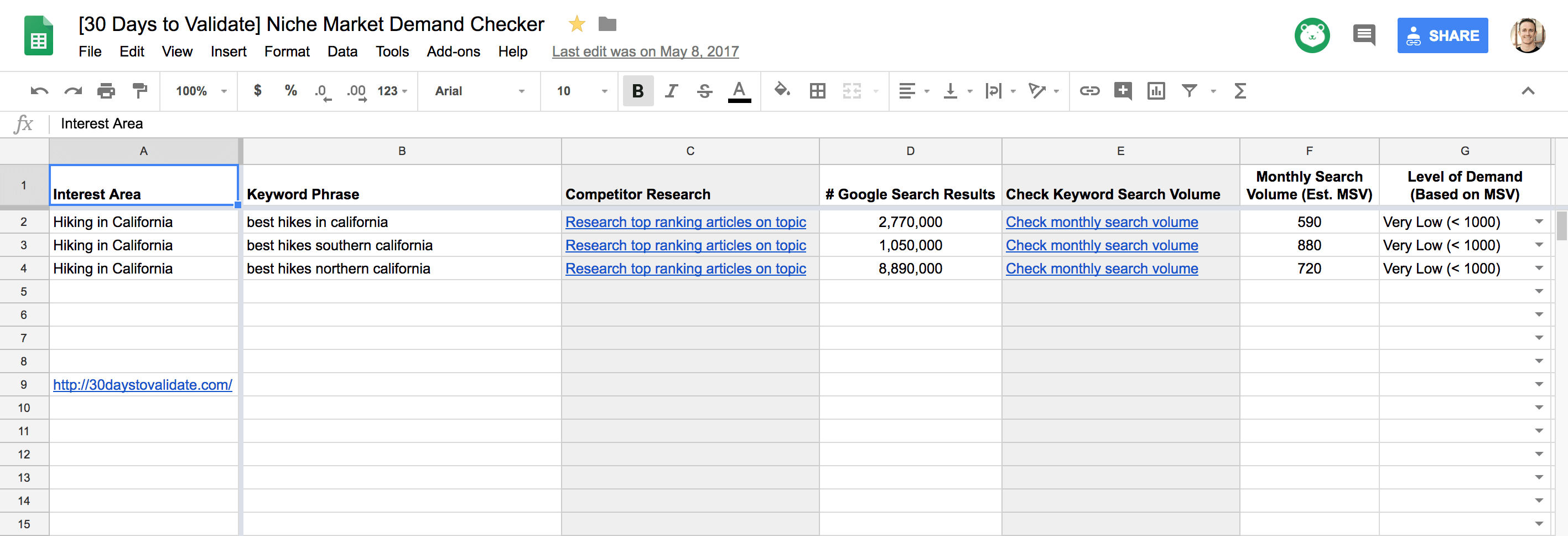The width and height of the screenshot is (1568, 536).
Task: Insert a chart
Action: (1156, 91)
